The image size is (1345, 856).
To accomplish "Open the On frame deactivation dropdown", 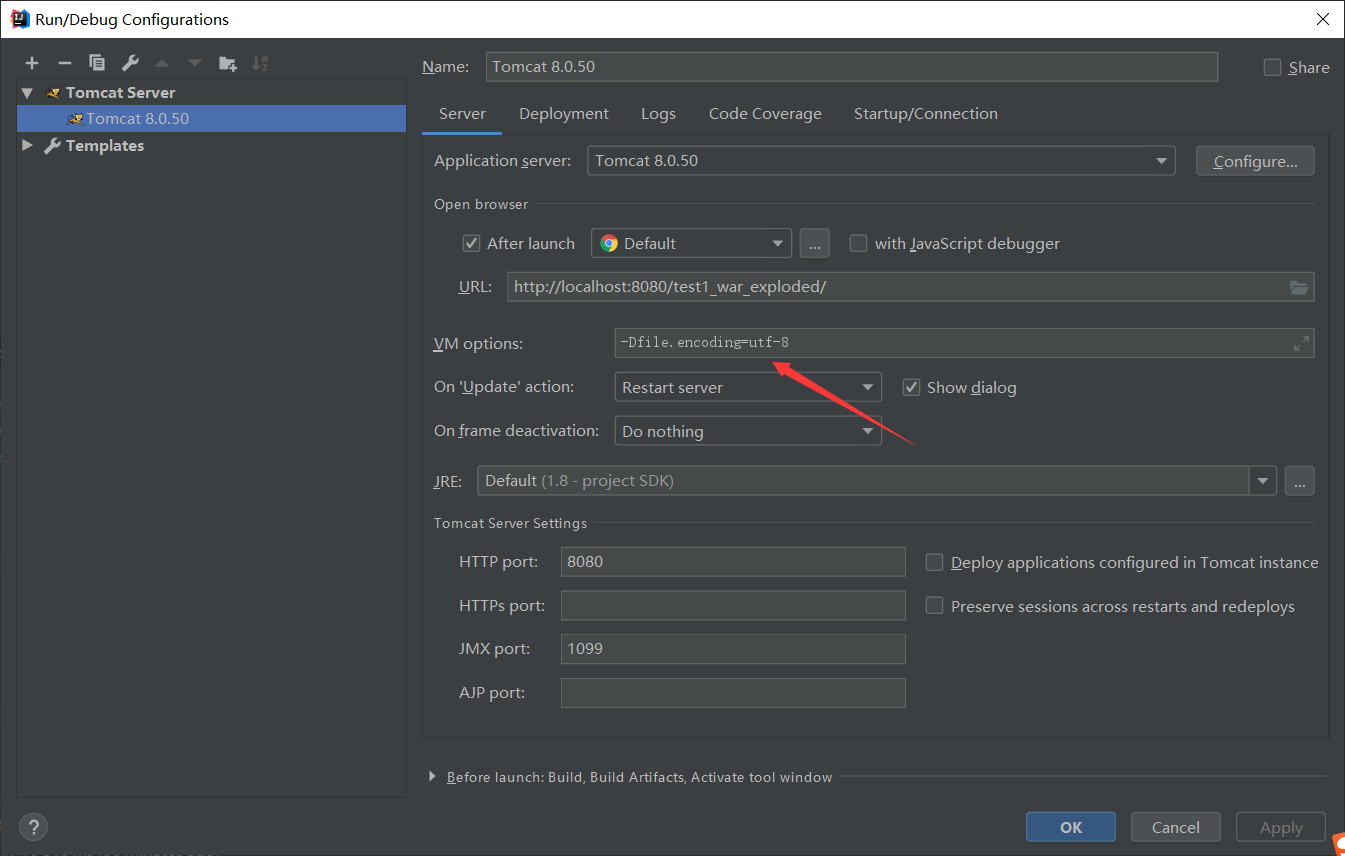I will tap(747, 431).
